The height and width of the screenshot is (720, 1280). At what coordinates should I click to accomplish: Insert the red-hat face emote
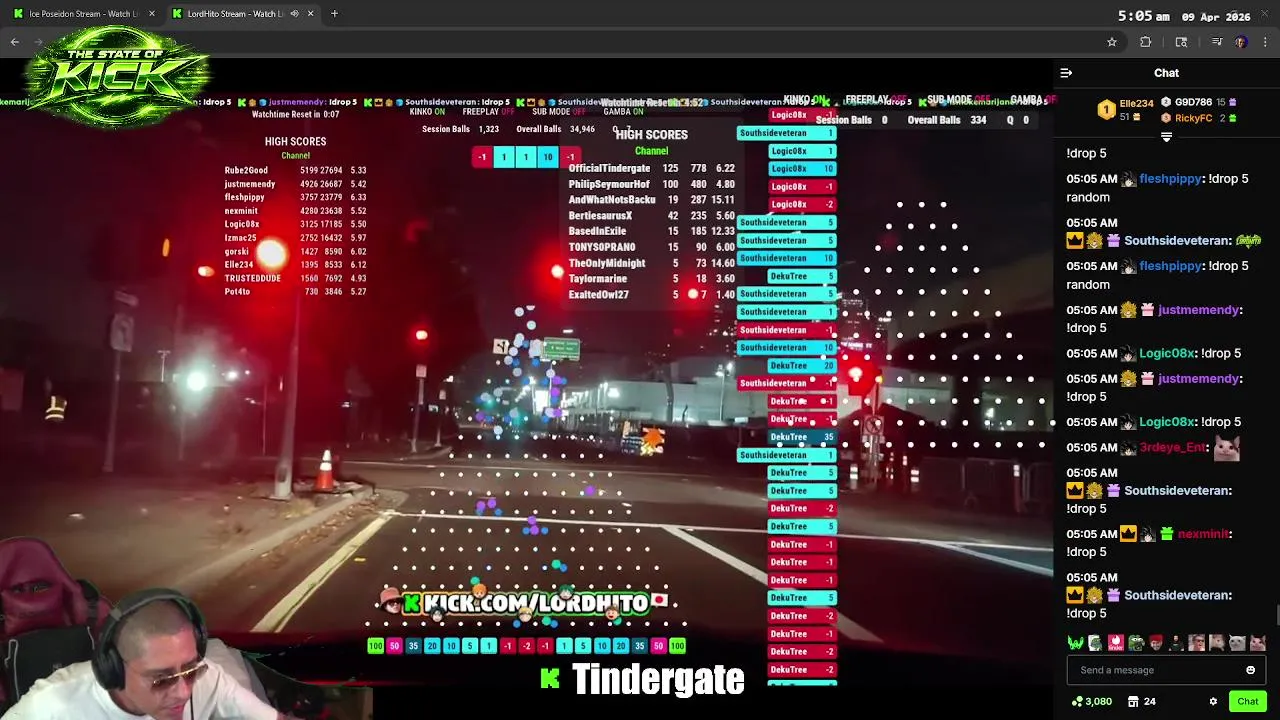coord(1156,643)
